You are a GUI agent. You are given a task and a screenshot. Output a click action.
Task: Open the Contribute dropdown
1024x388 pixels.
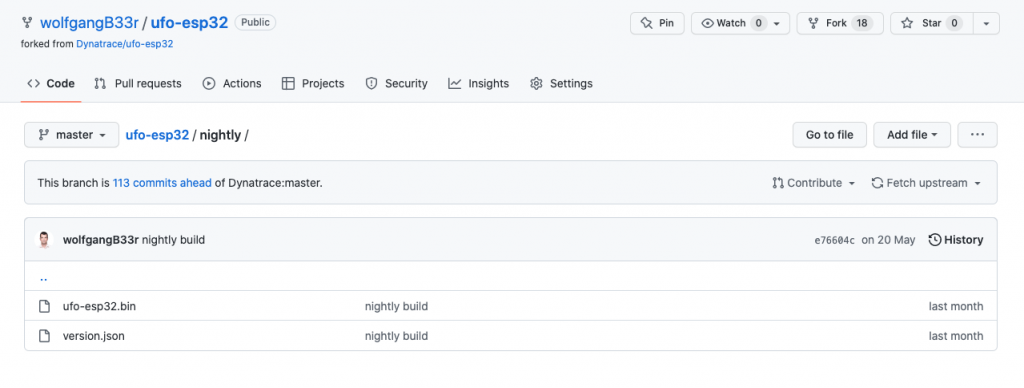814,183
